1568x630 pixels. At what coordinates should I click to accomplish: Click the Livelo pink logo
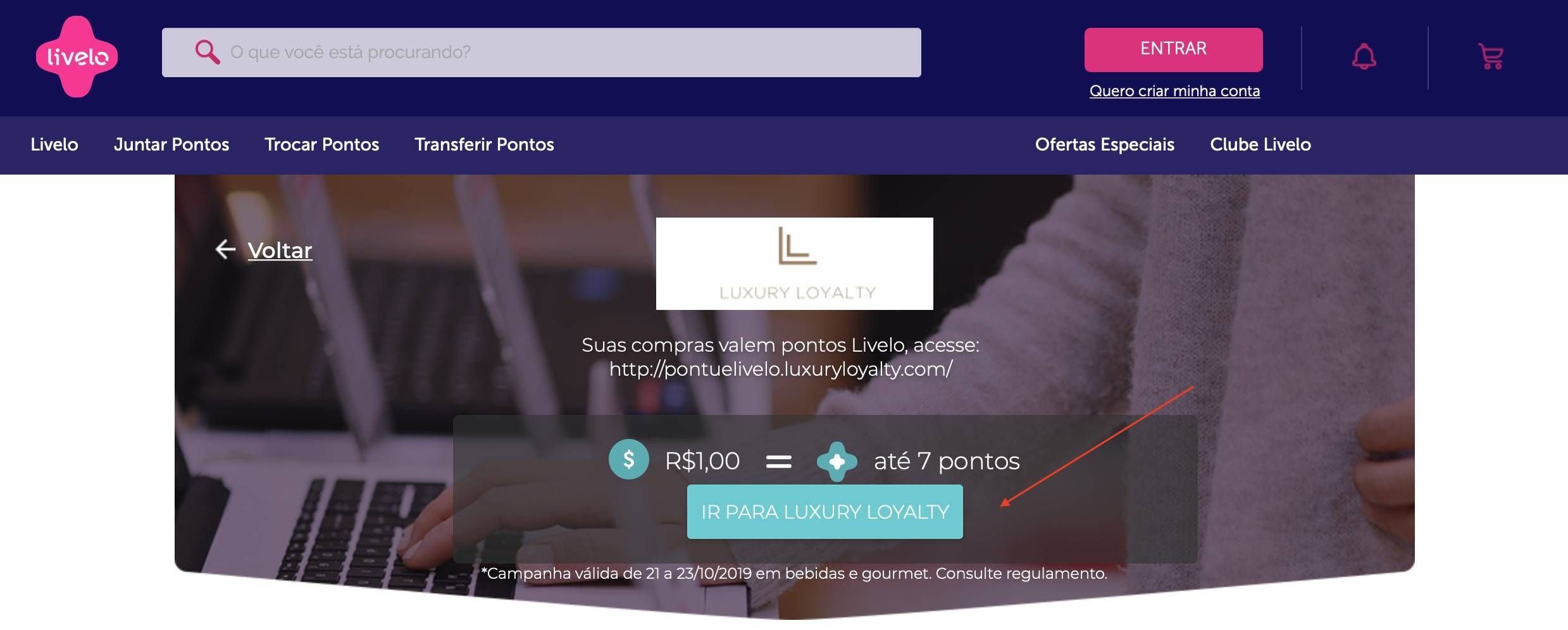tap(77, 57)
